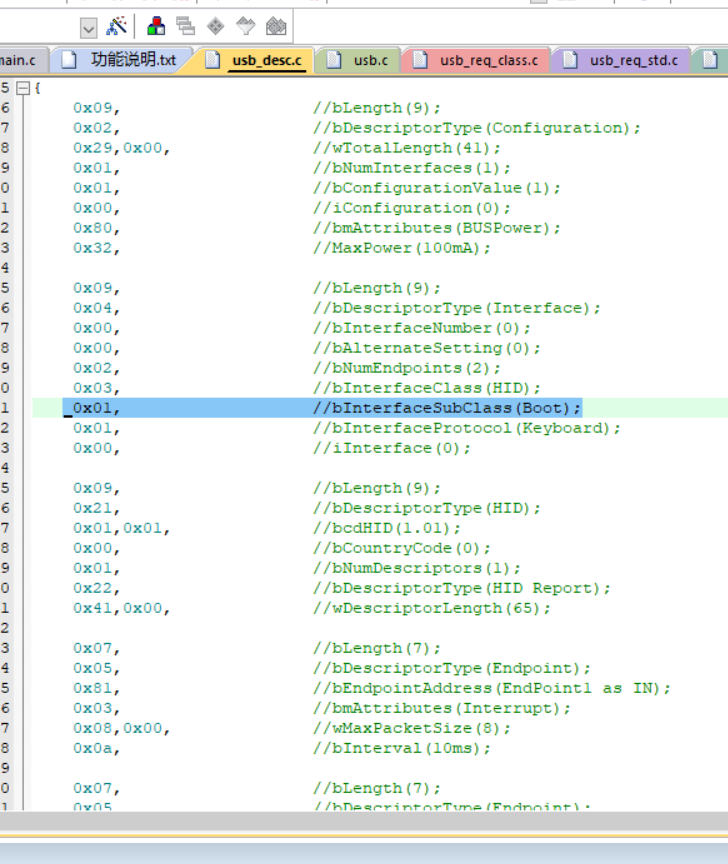Click the //bInterfaceClass(HID) comment

coord(427,388)
